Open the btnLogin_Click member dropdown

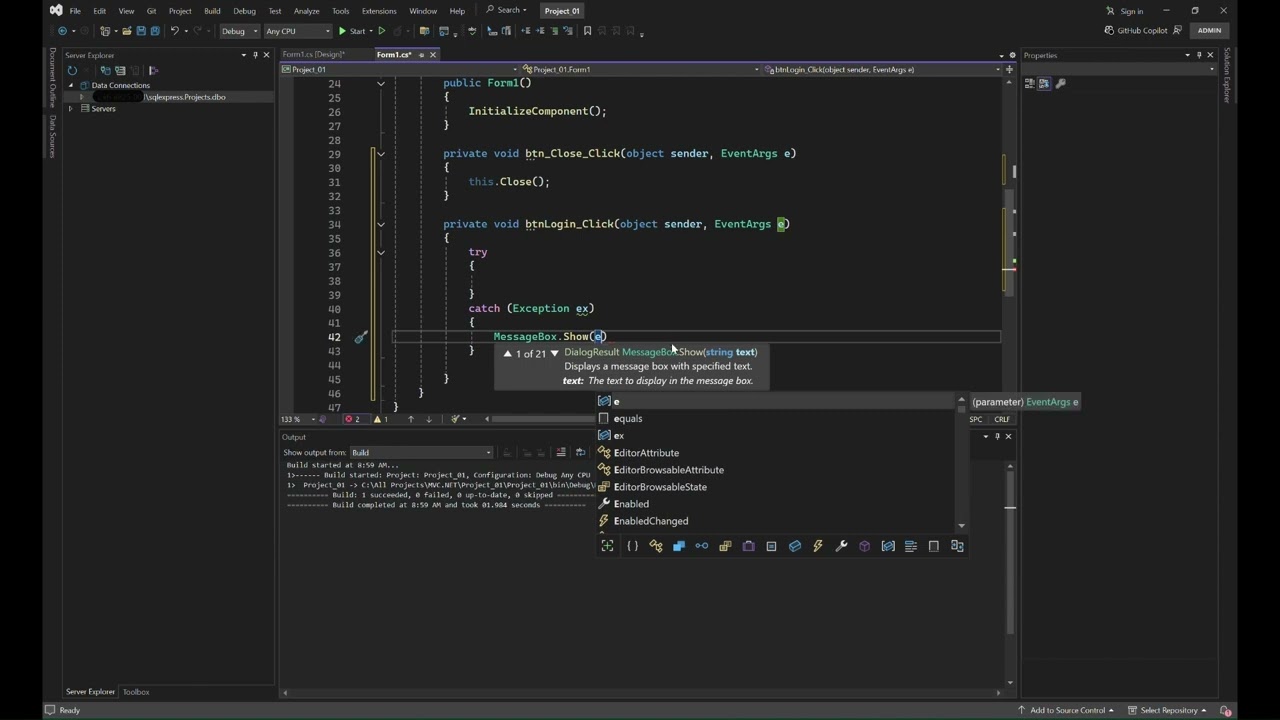tap(882, 70)
